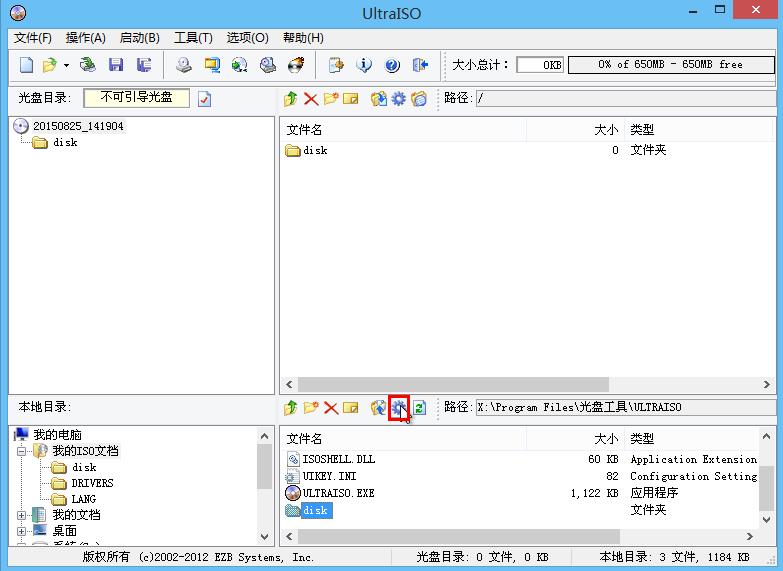Click the New blank document icon
This screenshot has height=571, width=783.
26,65
